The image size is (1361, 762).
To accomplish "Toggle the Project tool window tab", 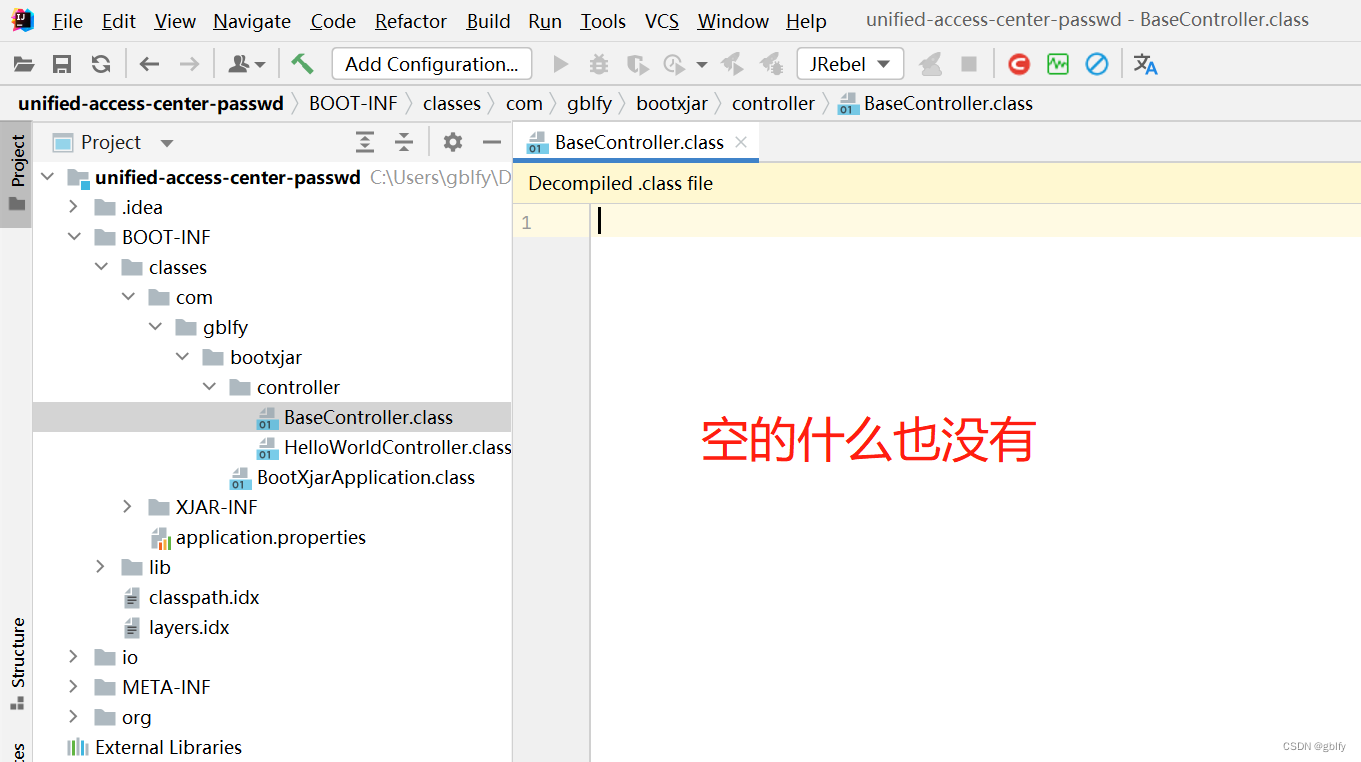I will (x=17, y=175).
